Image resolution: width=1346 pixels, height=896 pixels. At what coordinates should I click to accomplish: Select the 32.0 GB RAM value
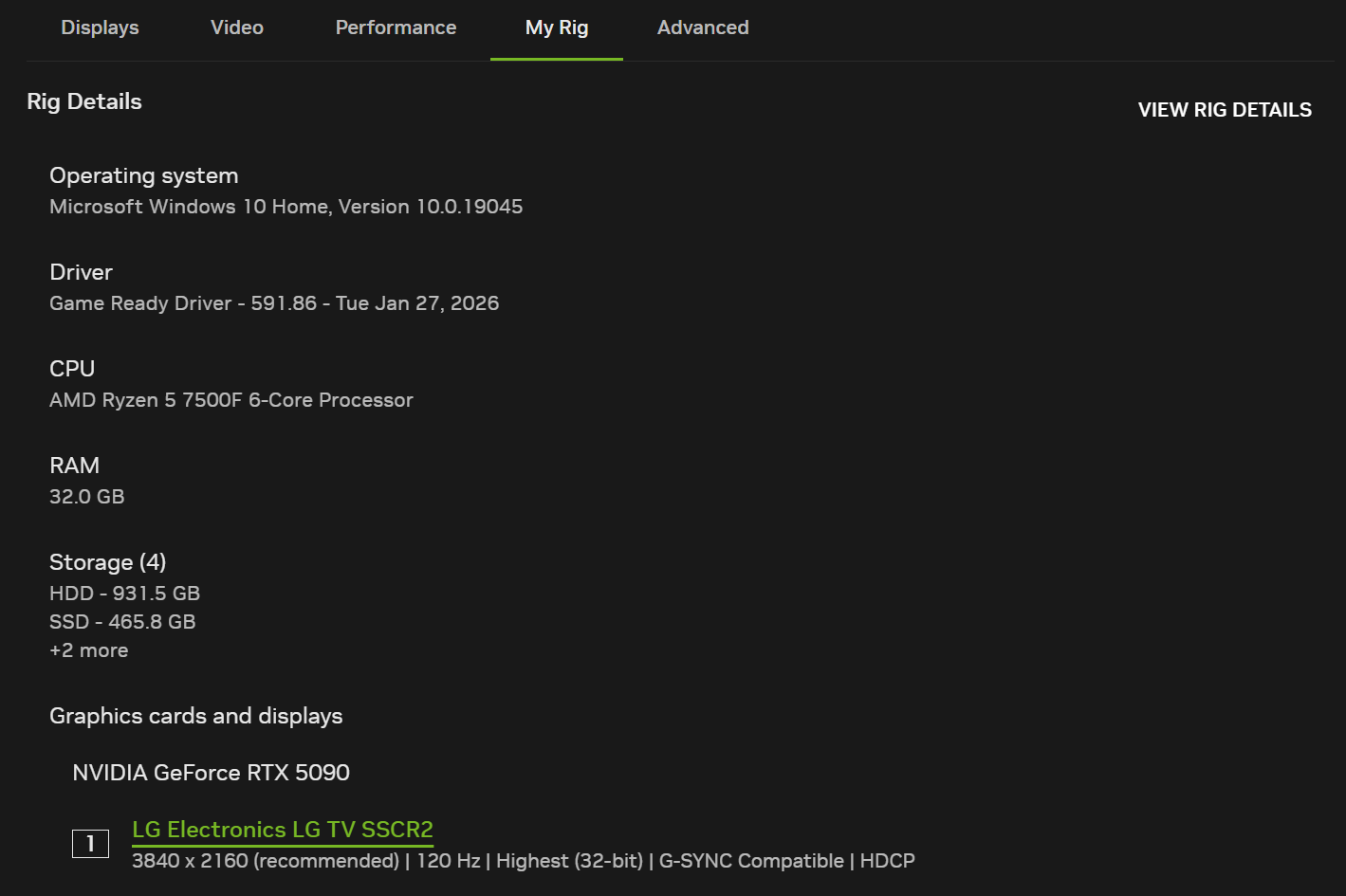[87, 497]
